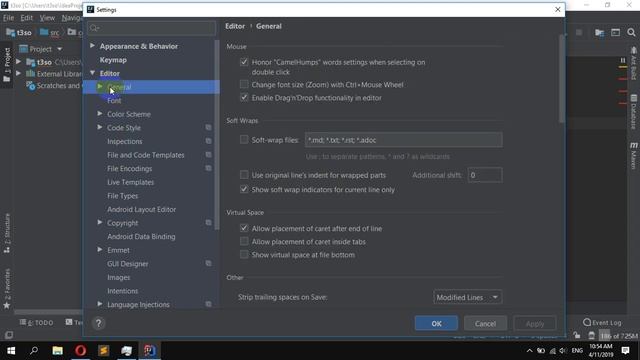
Task: Click OK to confirm settings
Action: 436,323
